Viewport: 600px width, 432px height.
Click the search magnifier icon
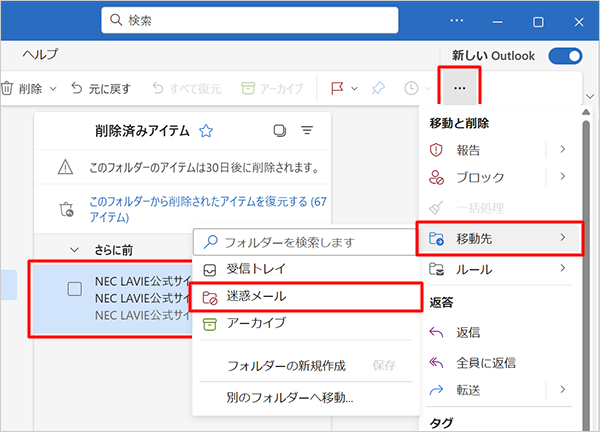116,20
